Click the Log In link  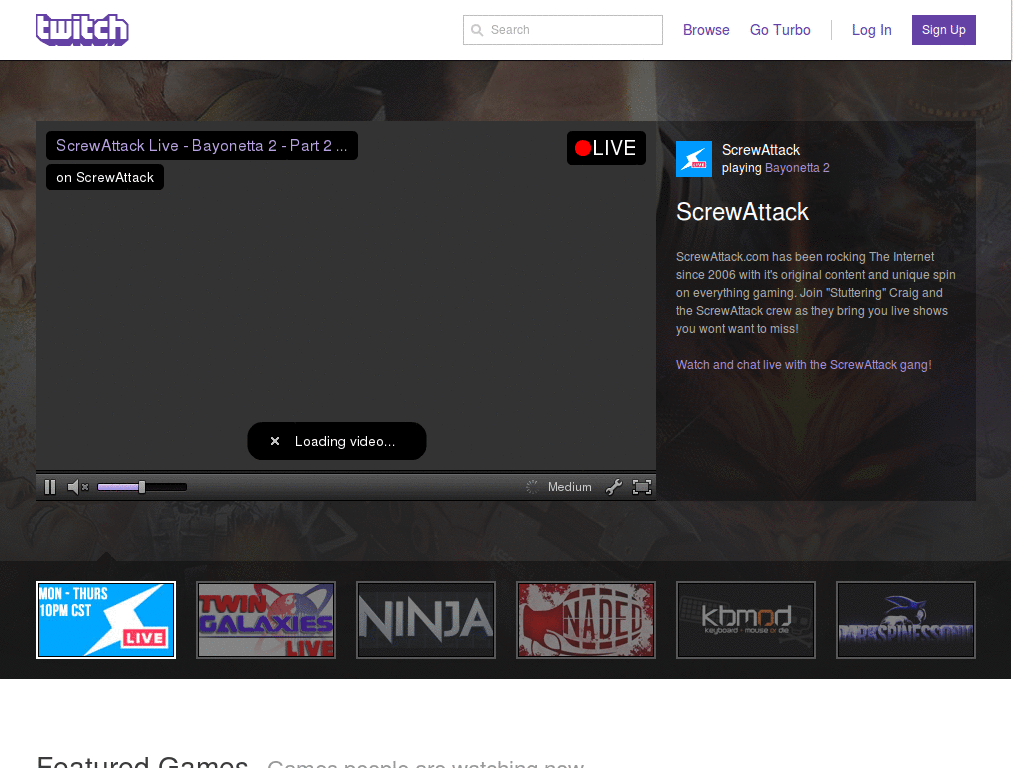(871, 30)
